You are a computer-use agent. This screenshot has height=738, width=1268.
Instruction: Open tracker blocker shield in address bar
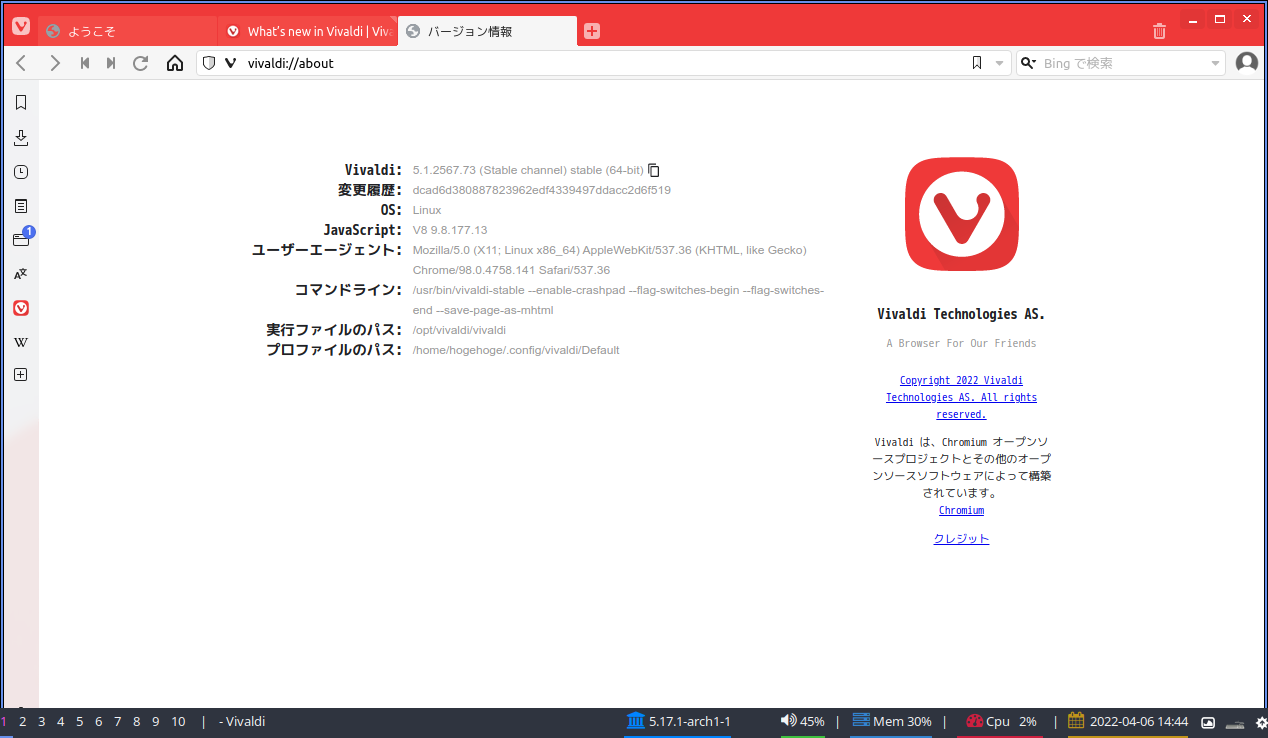209,63
